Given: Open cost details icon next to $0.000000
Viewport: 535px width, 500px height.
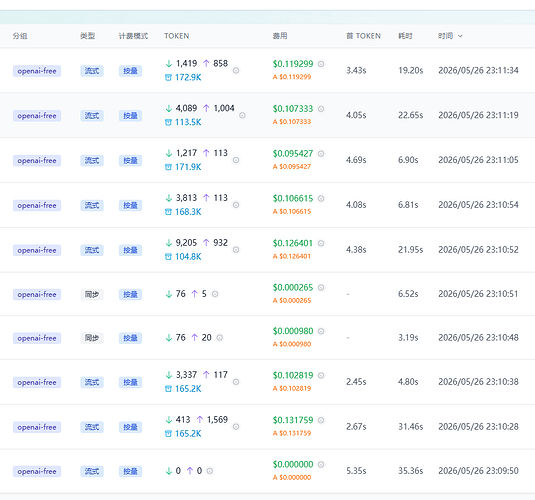Looking at the screenshot, I should click(321, 465).
